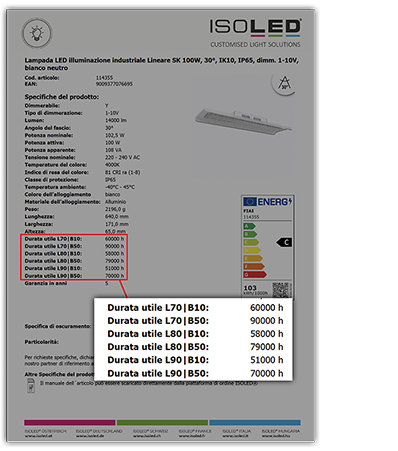
Task: Click the 'Temperatura del colore' value 4000K
Action: pos(112,165)
